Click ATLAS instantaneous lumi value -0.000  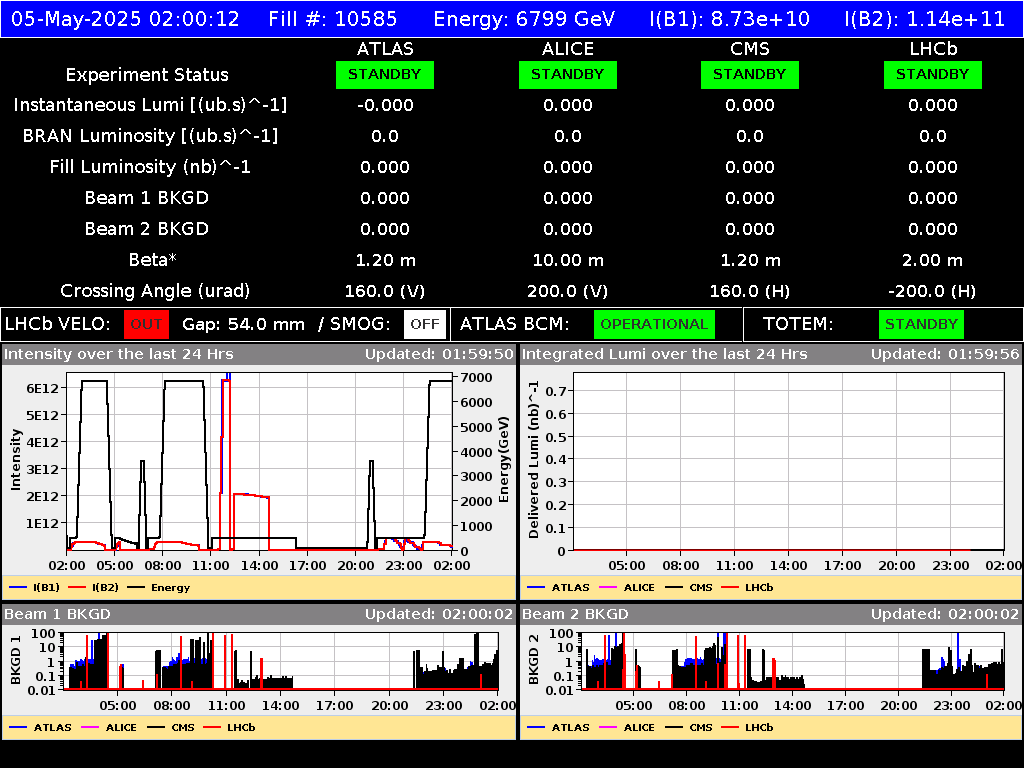[x=385, y=105]
